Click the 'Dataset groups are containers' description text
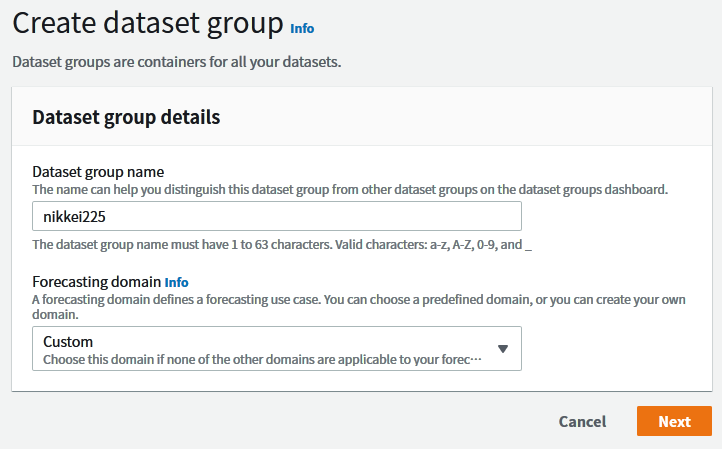 [176, 62]
